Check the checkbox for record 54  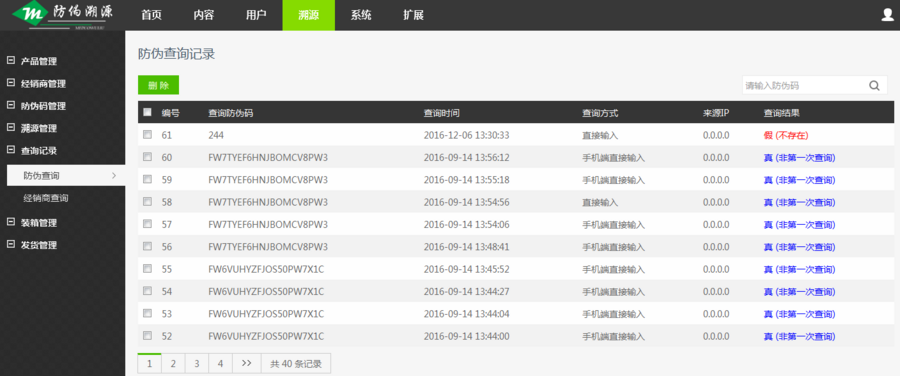(148, 291)
